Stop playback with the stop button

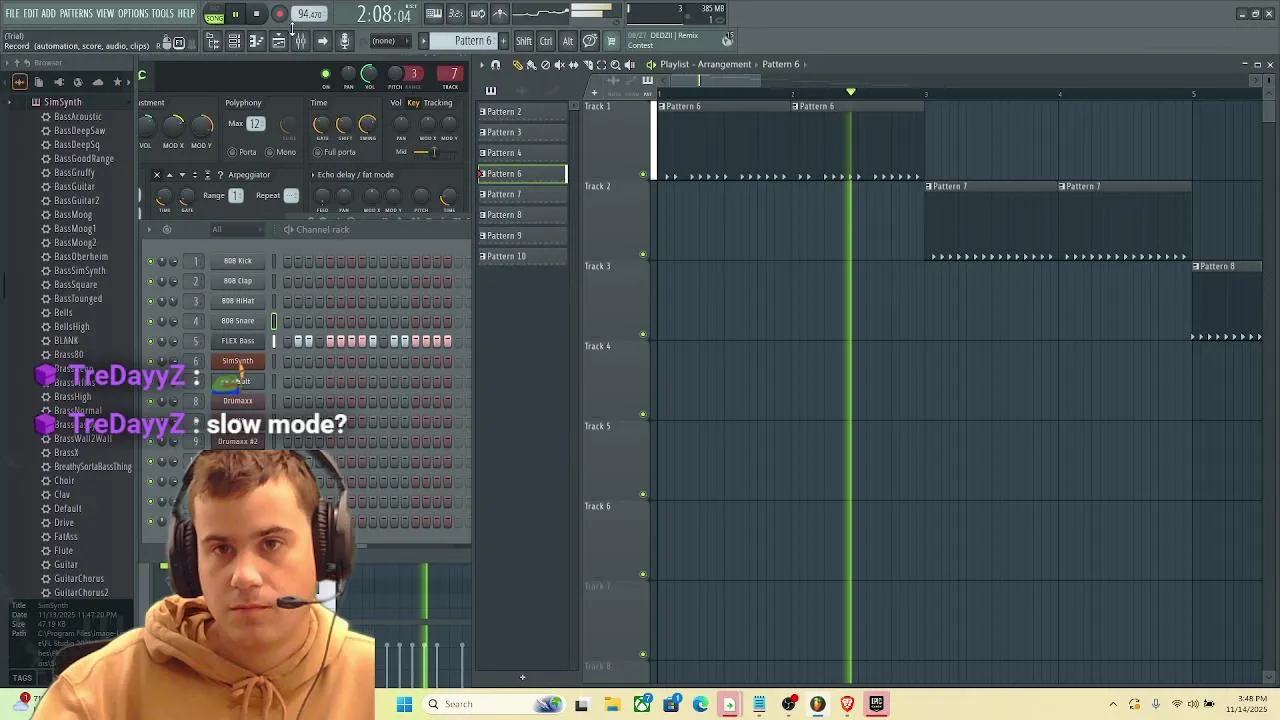[257, 14]
